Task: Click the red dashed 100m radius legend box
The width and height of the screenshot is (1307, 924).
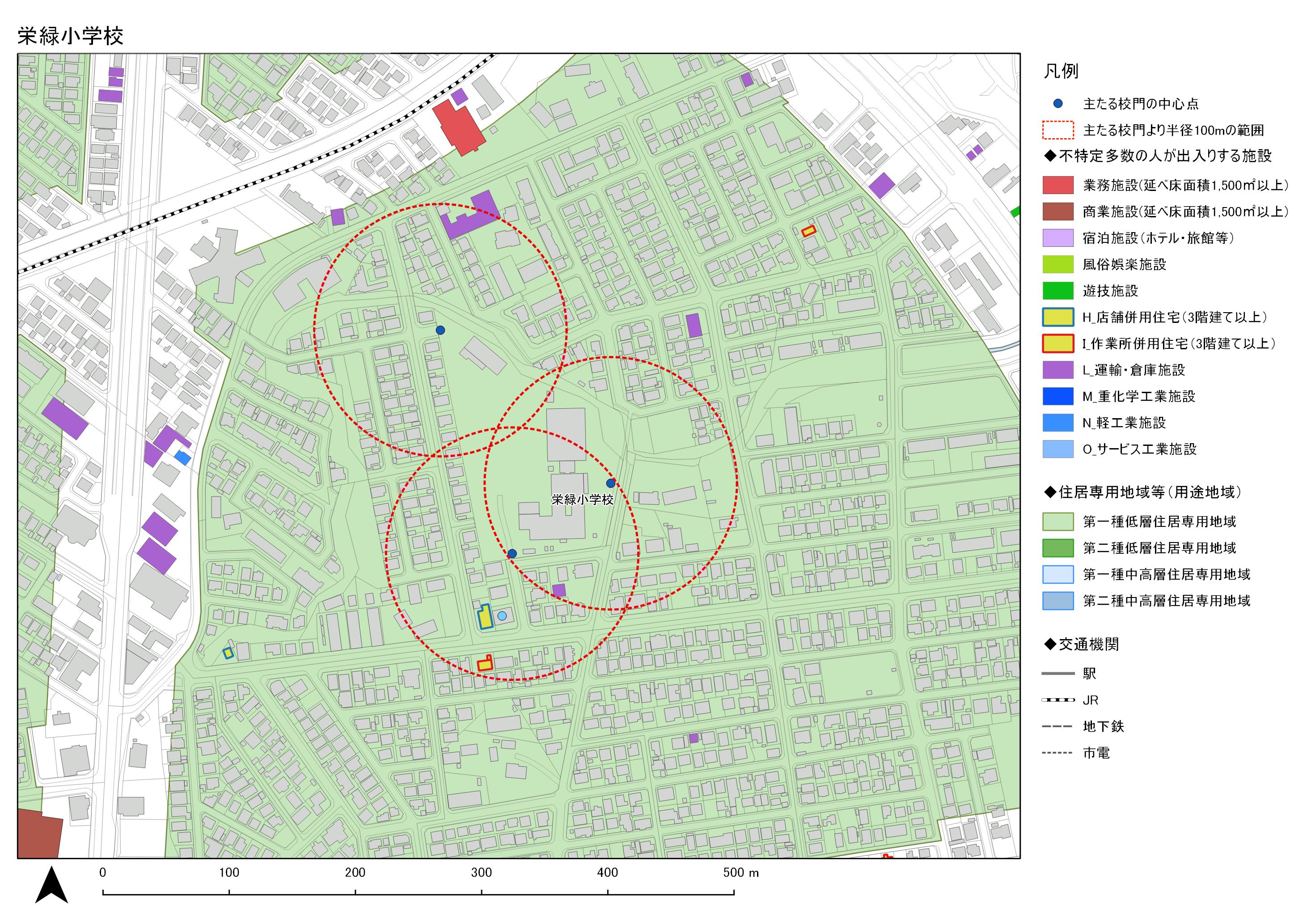Action: (1057, 131)
